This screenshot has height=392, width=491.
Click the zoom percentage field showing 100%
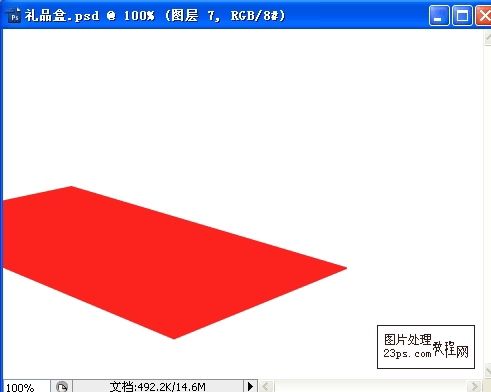point(27,387)
